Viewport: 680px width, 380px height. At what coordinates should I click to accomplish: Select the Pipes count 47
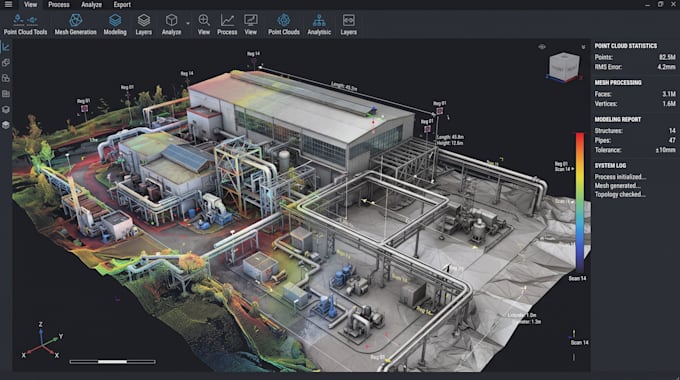tap(672, 140)
